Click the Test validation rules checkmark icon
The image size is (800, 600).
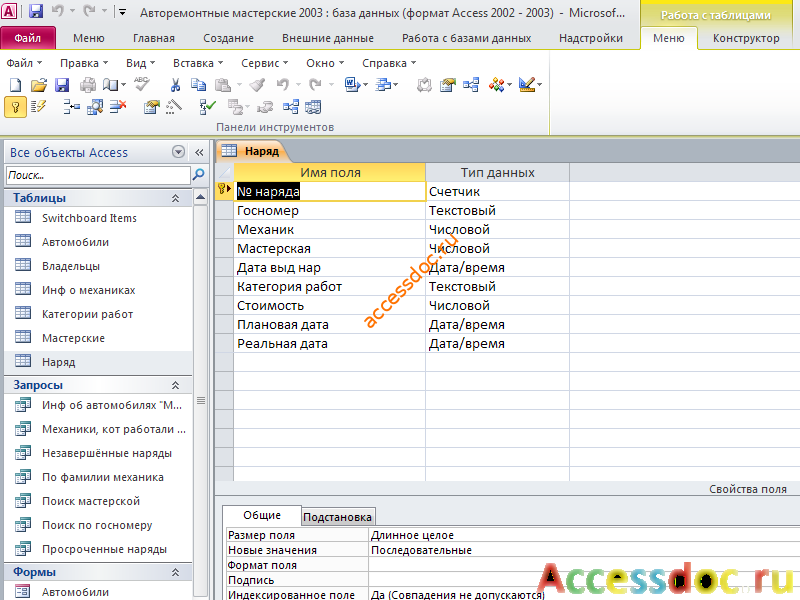(207, 107)
